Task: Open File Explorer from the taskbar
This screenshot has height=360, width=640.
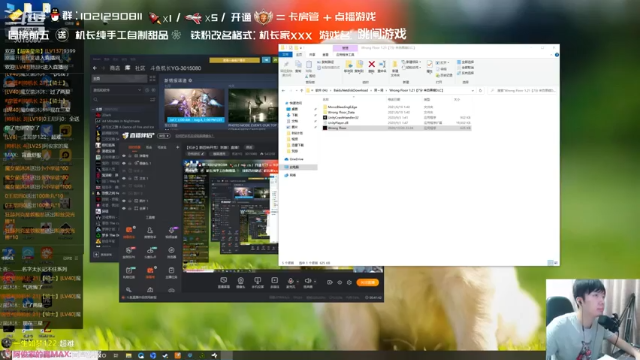Action: 129,356
